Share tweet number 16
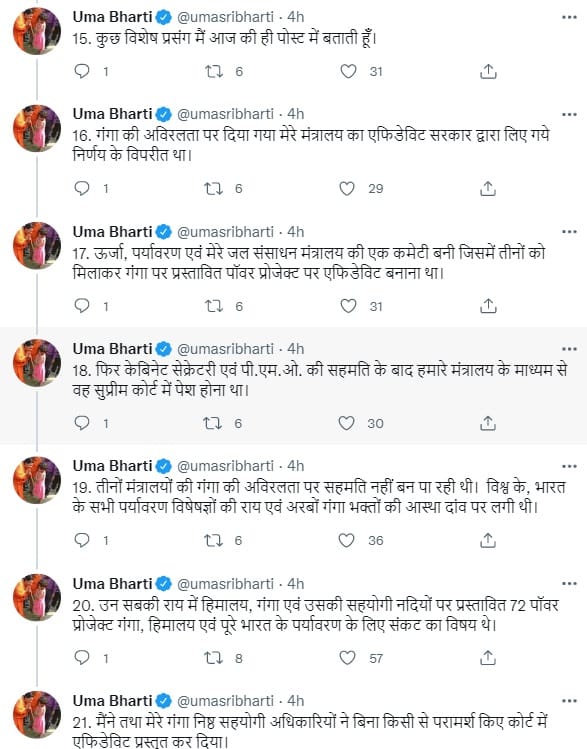The height and width of the screenshot is (749, 587). [x=488, y=189]
